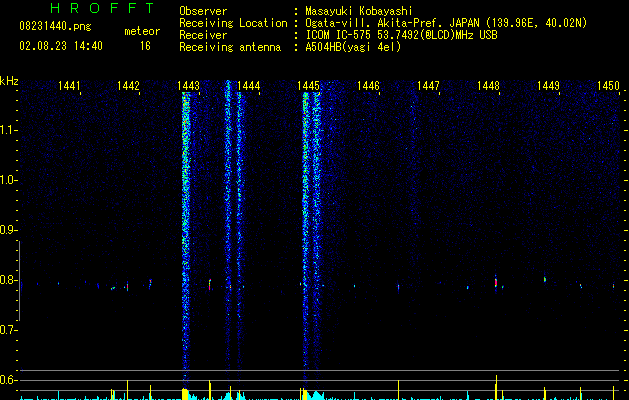
Task: Click the timestamp 02.08.23 14:40
Action: [x=61, y=46]
